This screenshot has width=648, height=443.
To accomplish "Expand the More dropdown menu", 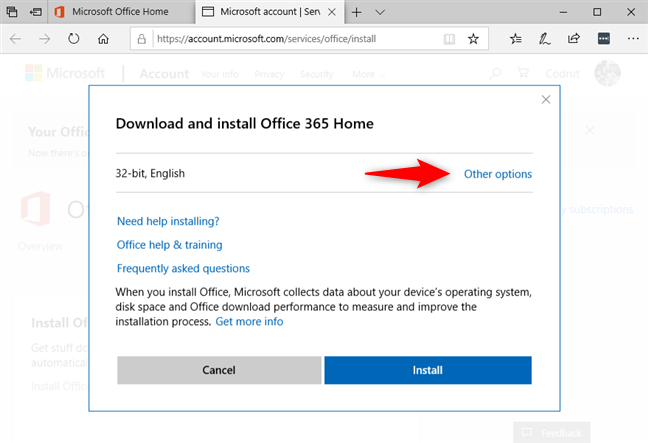I will pyautogui.click(x=369, y=74).
